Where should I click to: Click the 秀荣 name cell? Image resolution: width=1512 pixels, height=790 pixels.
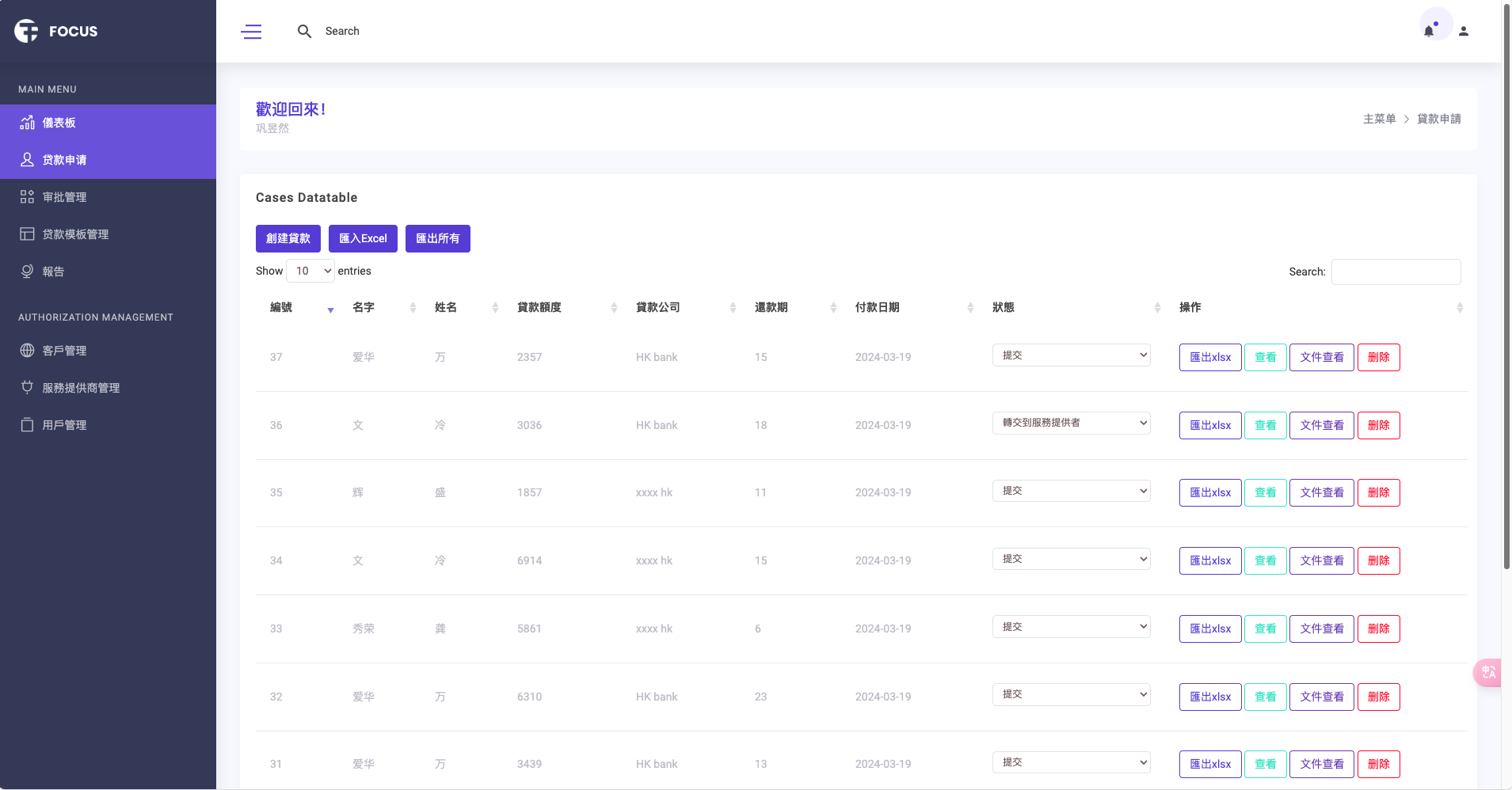pos(364,629)
